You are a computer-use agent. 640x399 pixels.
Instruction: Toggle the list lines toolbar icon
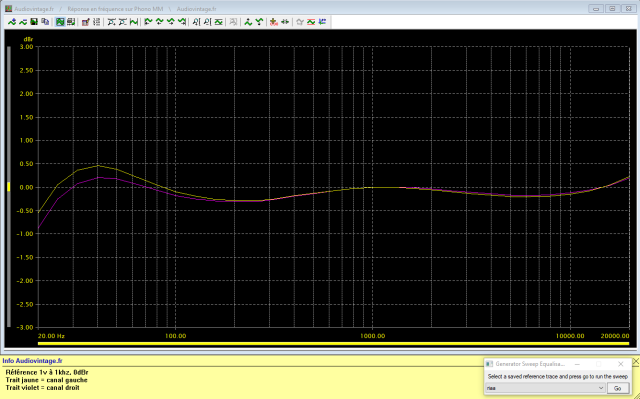[x=97, y=22]
